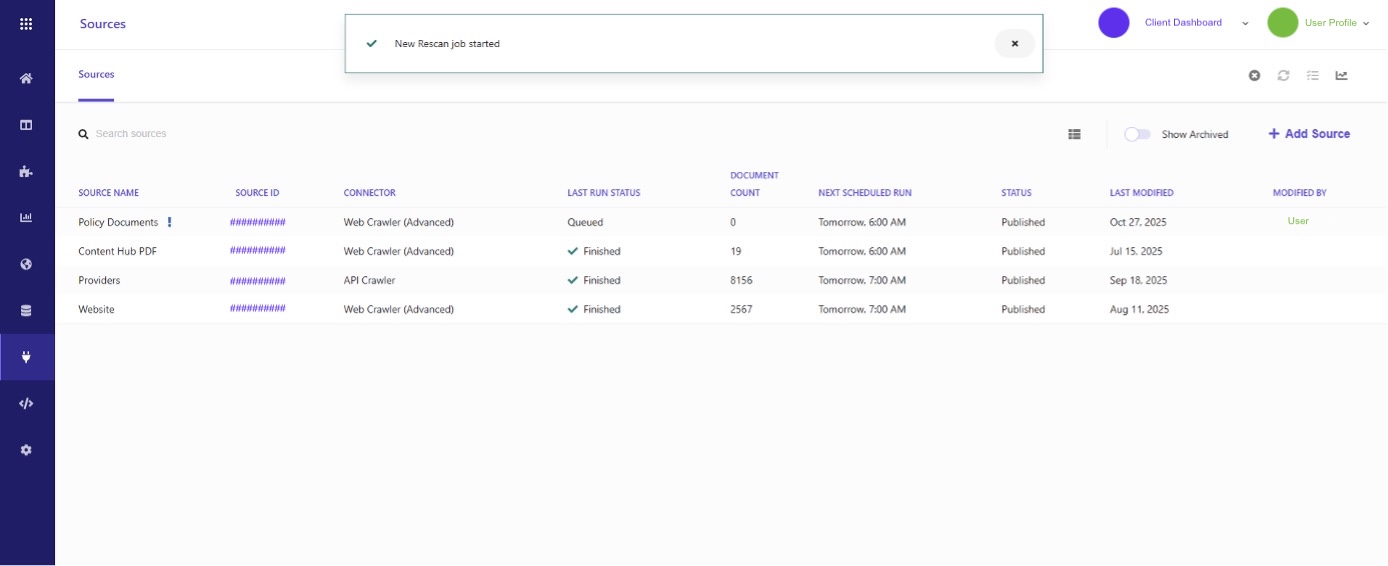The image size is (1388, 566).
Task: Click the Sources page title
Action: (x=103, y=24)
